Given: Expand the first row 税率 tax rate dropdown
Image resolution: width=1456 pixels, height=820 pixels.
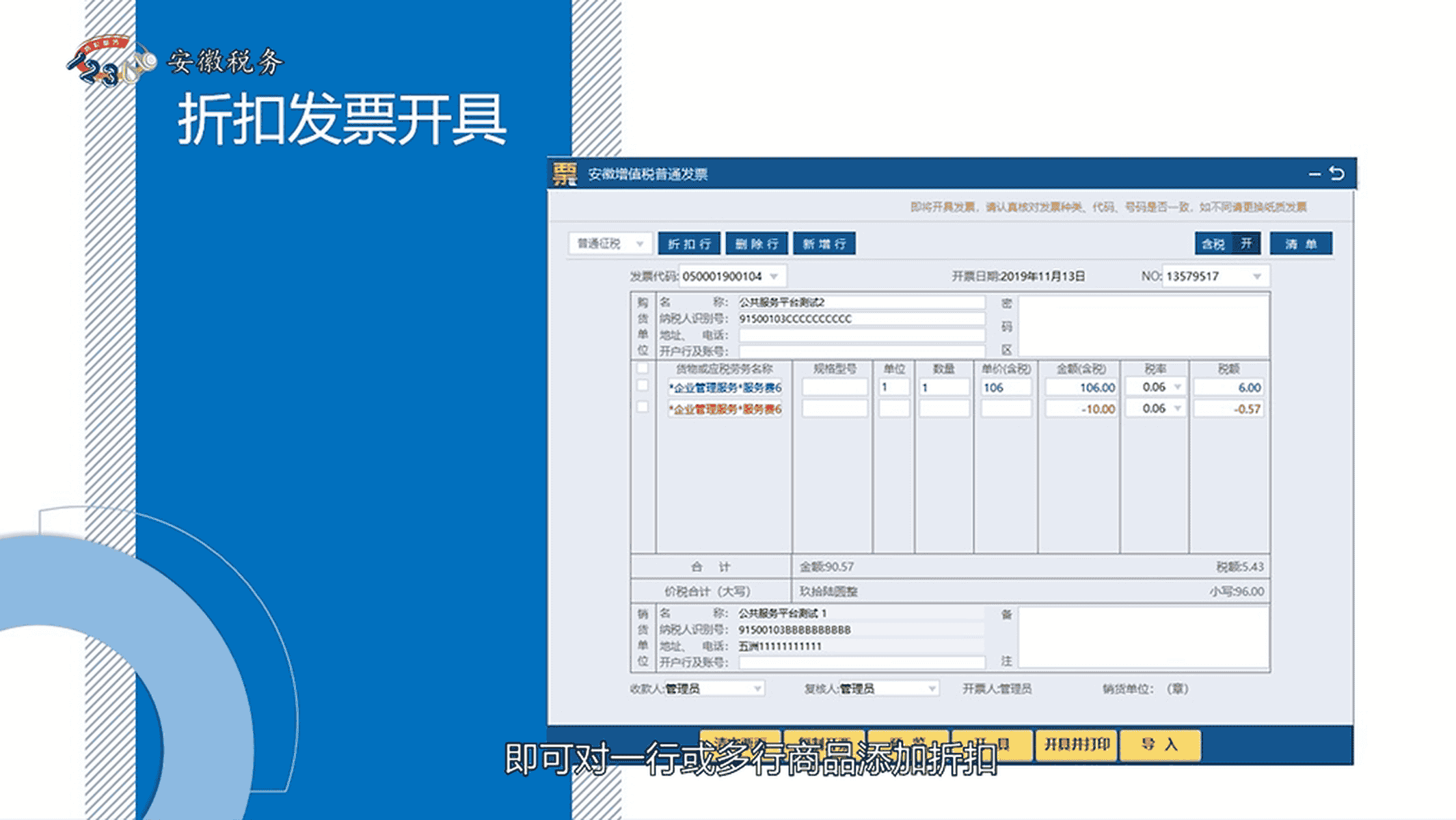Looking at the screenshot, I should (x=1177, y=387).
